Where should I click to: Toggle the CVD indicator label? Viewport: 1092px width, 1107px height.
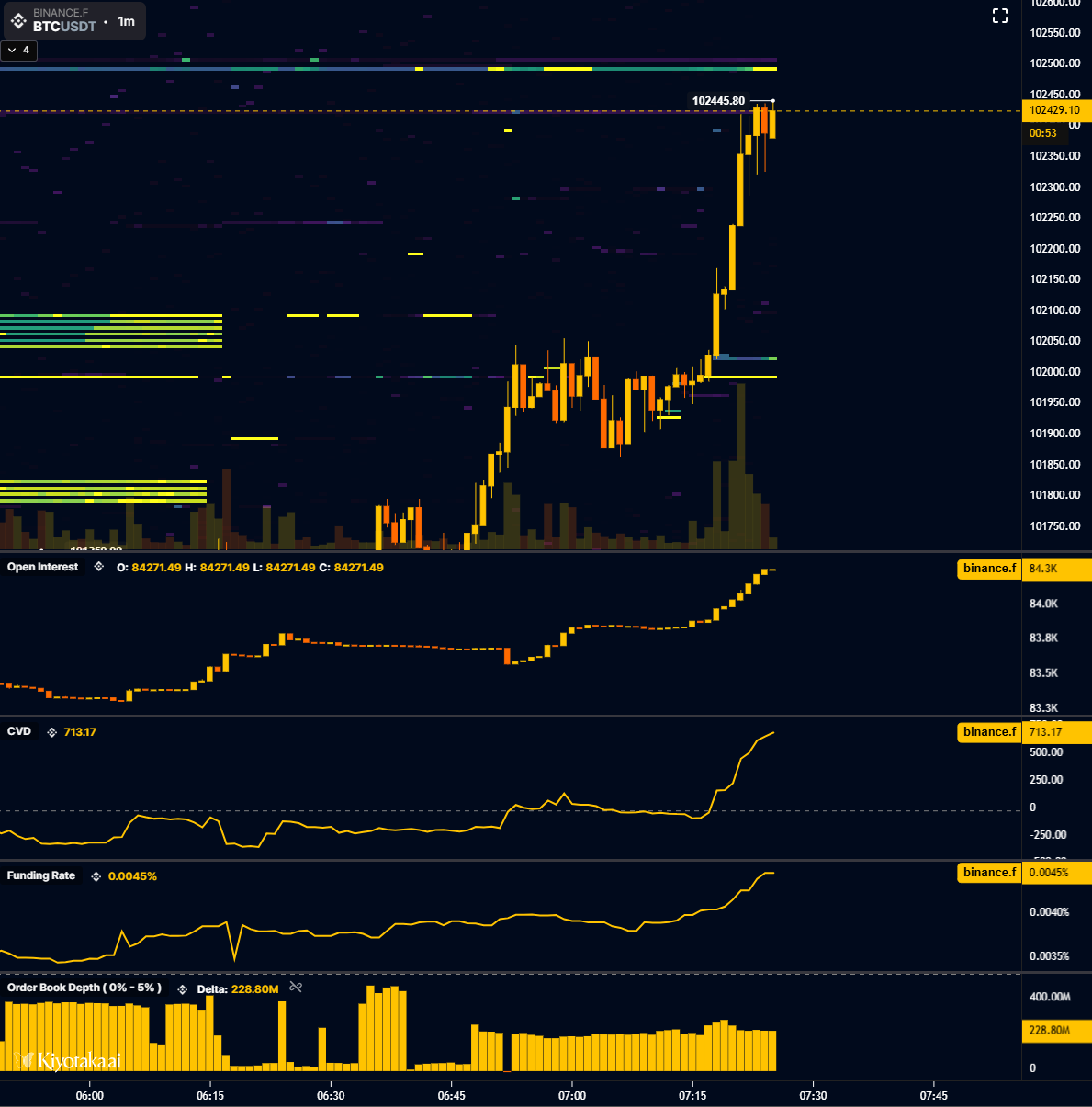[18, 731]
